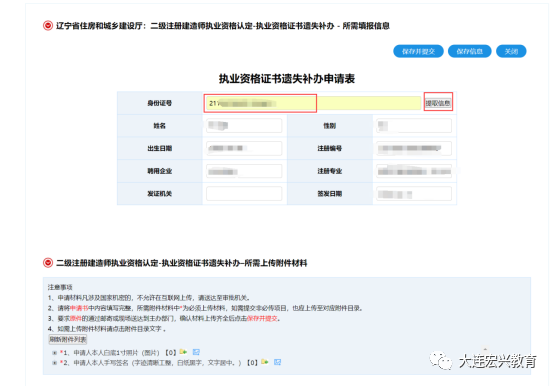Image resolution: width=554 pixels, height=386 pixels.
Task: Click red 申请书 text in note 2
Action: pyautogui.click(x=79, y=308)
